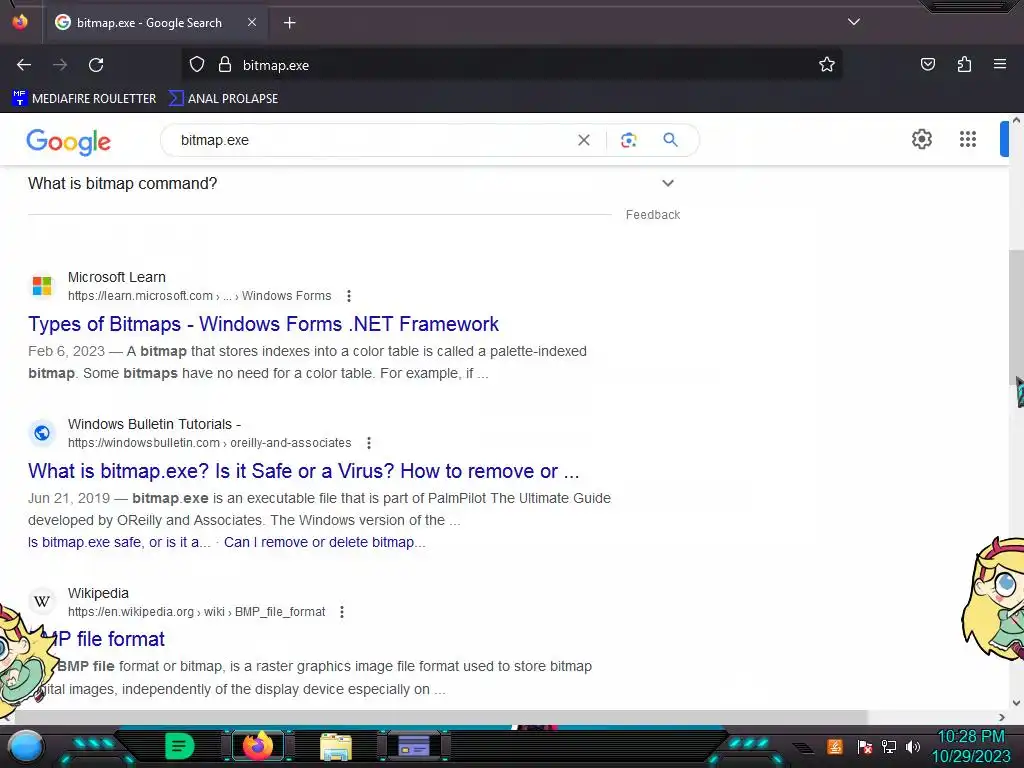This screenshot has height=768, width=1024.
Task: Open the Wikipedia BMP file format result
Action: (x=108, y=639)
